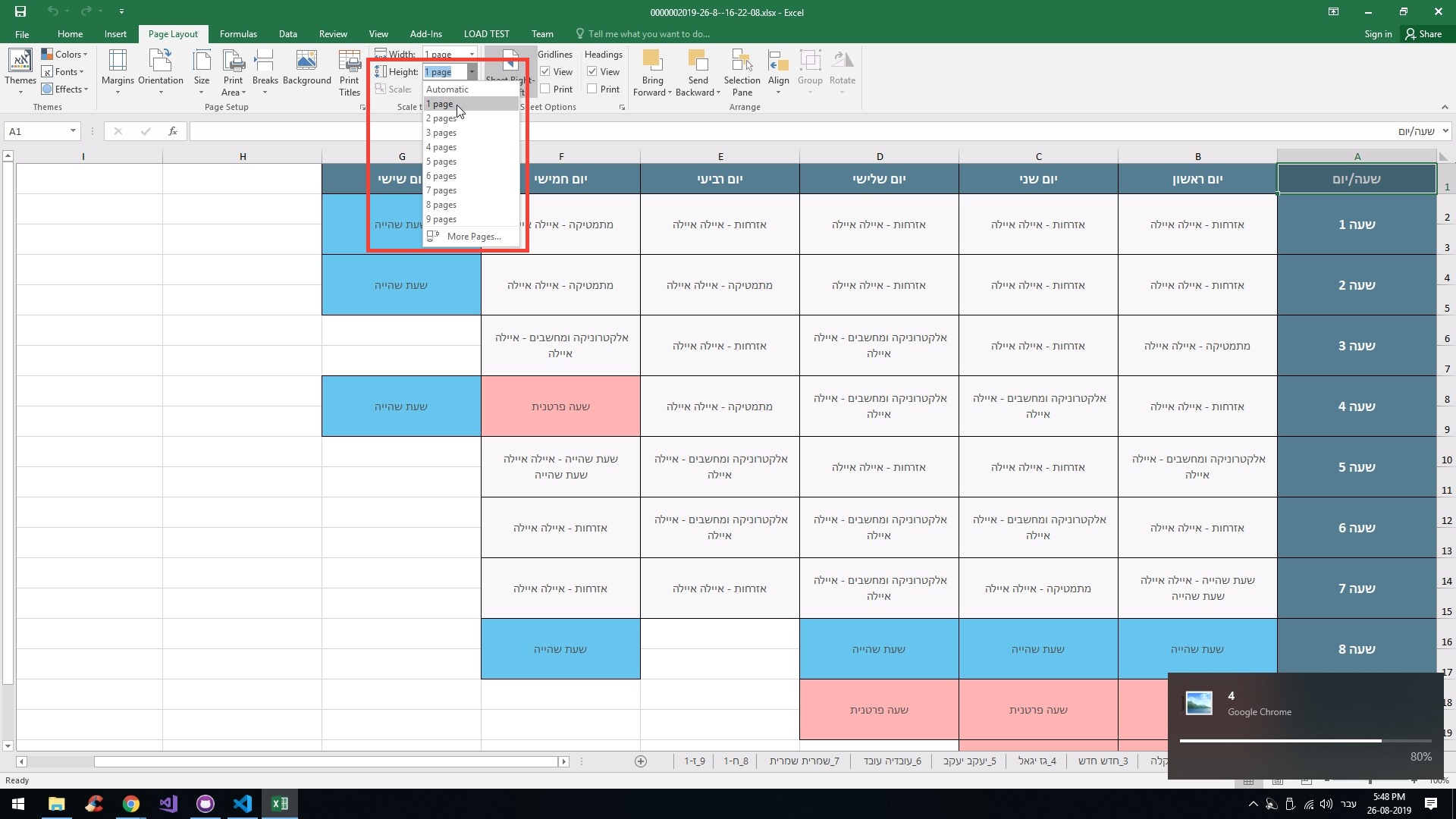Select cell A1 שעה/יום
This screenshot has width=1456, height=819.
point(1357,179)
